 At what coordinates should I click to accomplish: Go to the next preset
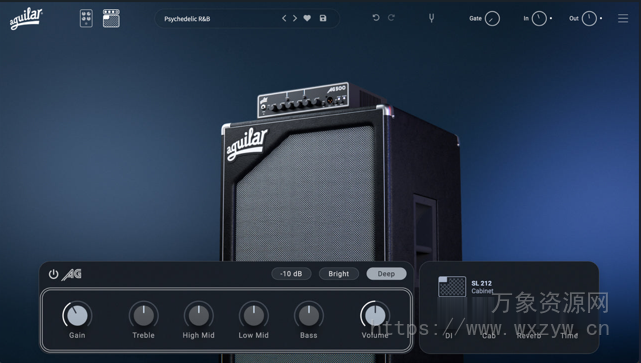click(x=295, y=18)
